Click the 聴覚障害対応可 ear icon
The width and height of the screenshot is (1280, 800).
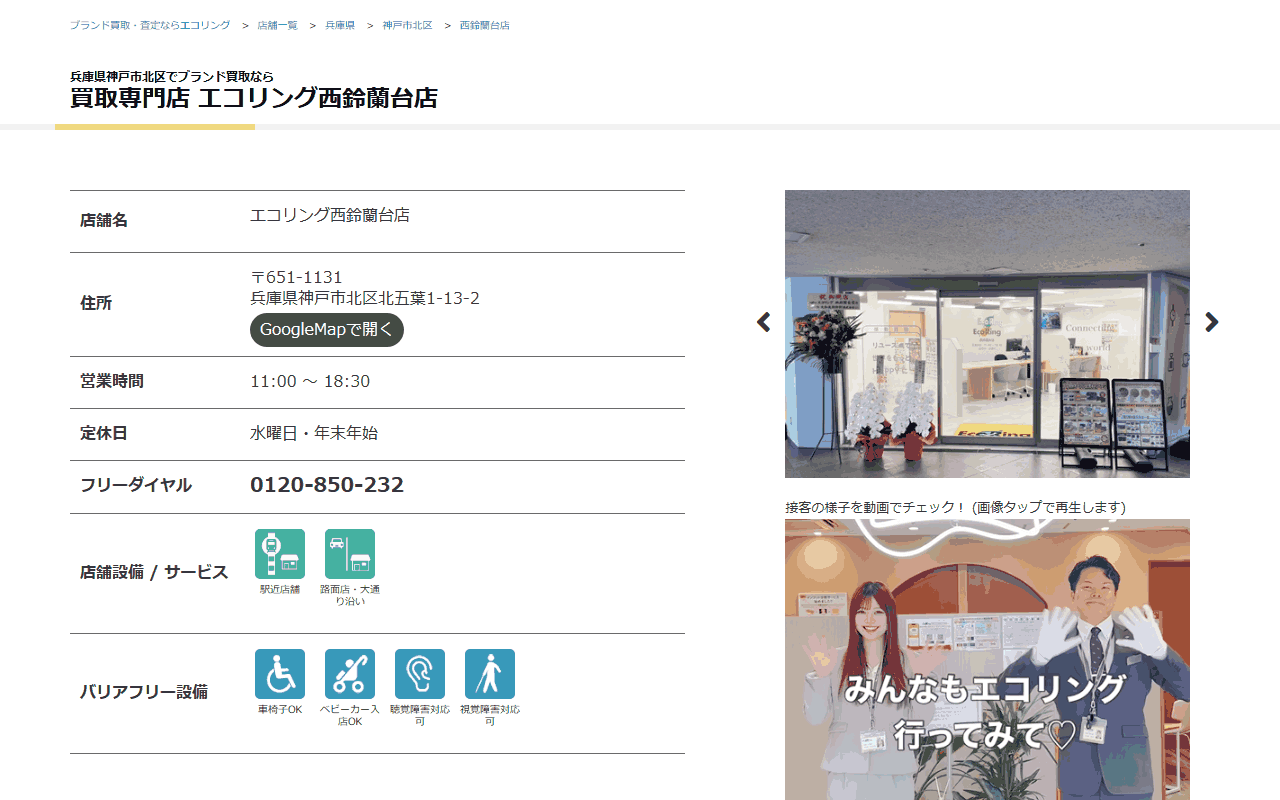click(420, 674)
